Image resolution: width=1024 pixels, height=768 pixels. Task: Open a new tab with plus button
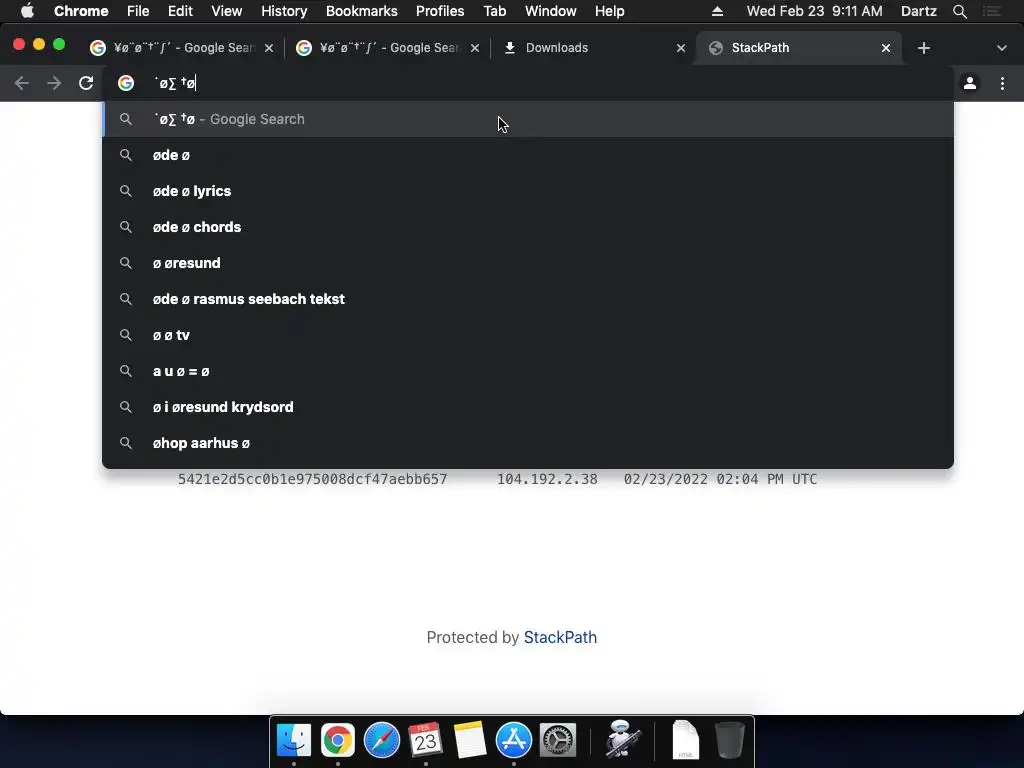pos(923,48)
